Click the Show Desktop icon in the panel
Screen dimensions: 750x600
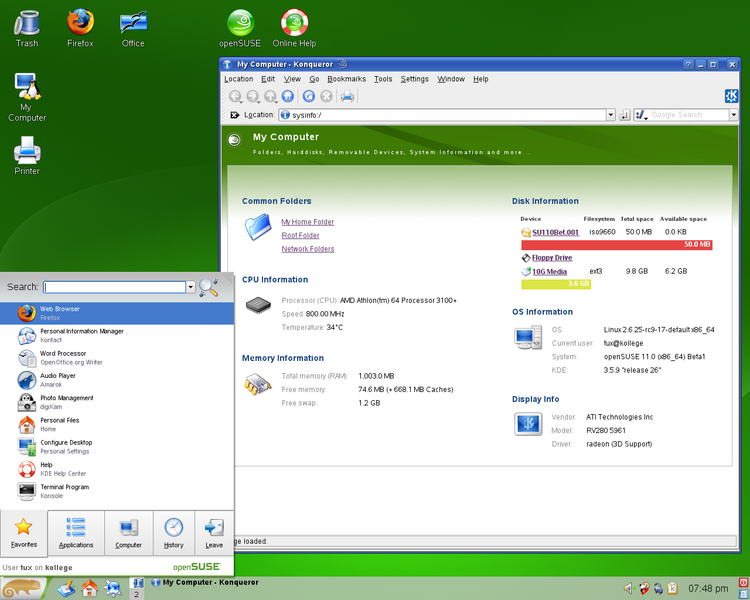66,589
